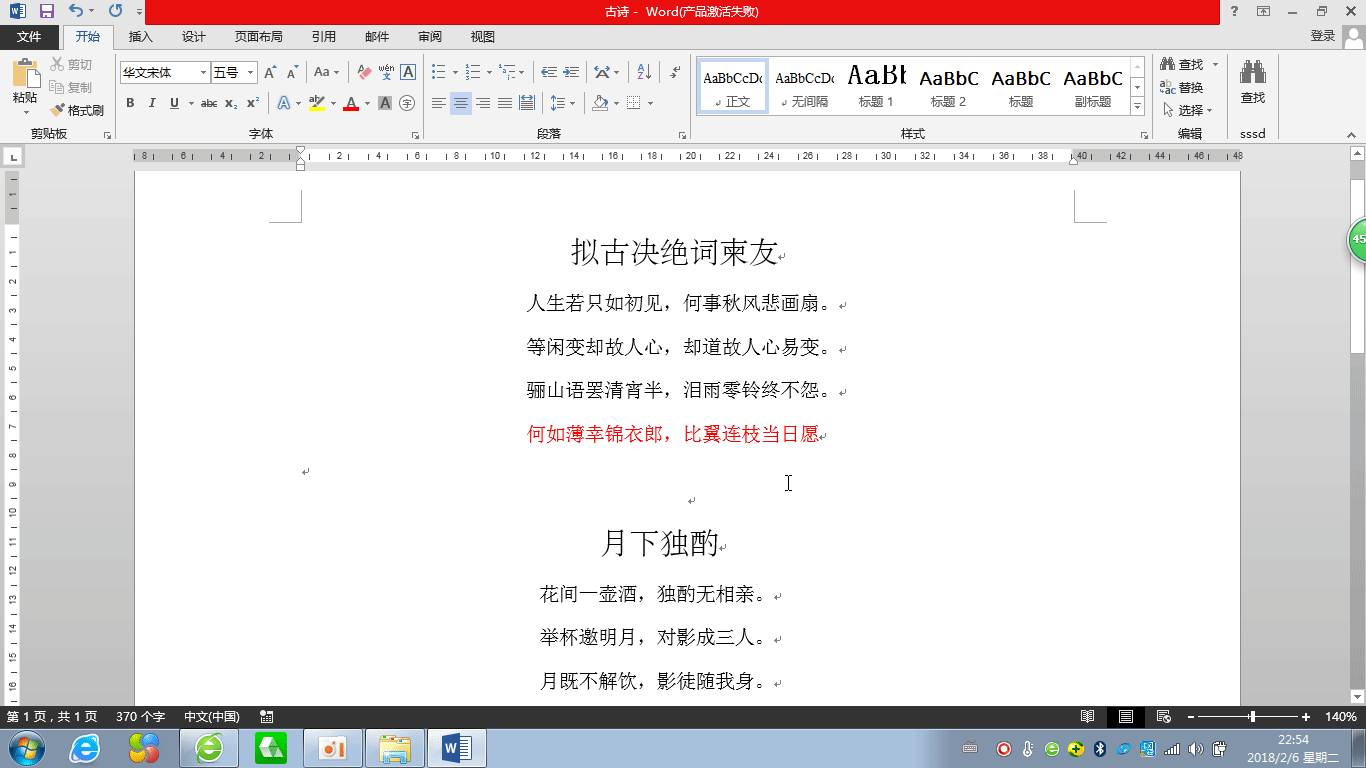This screenshot has height=768, width=1366.
Task: Apply bold formatting with the B icon
Action: click(x=129, y=103)
